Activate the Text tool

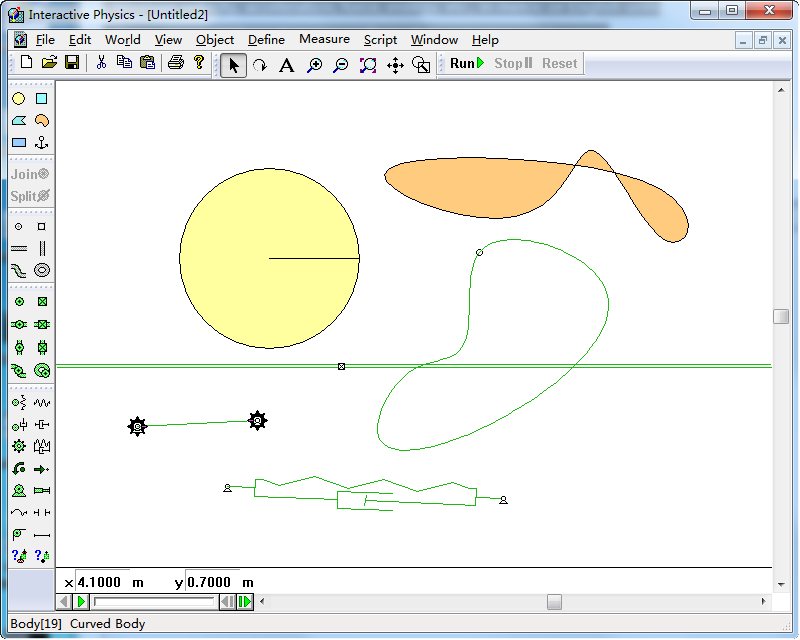pos(286,64)
